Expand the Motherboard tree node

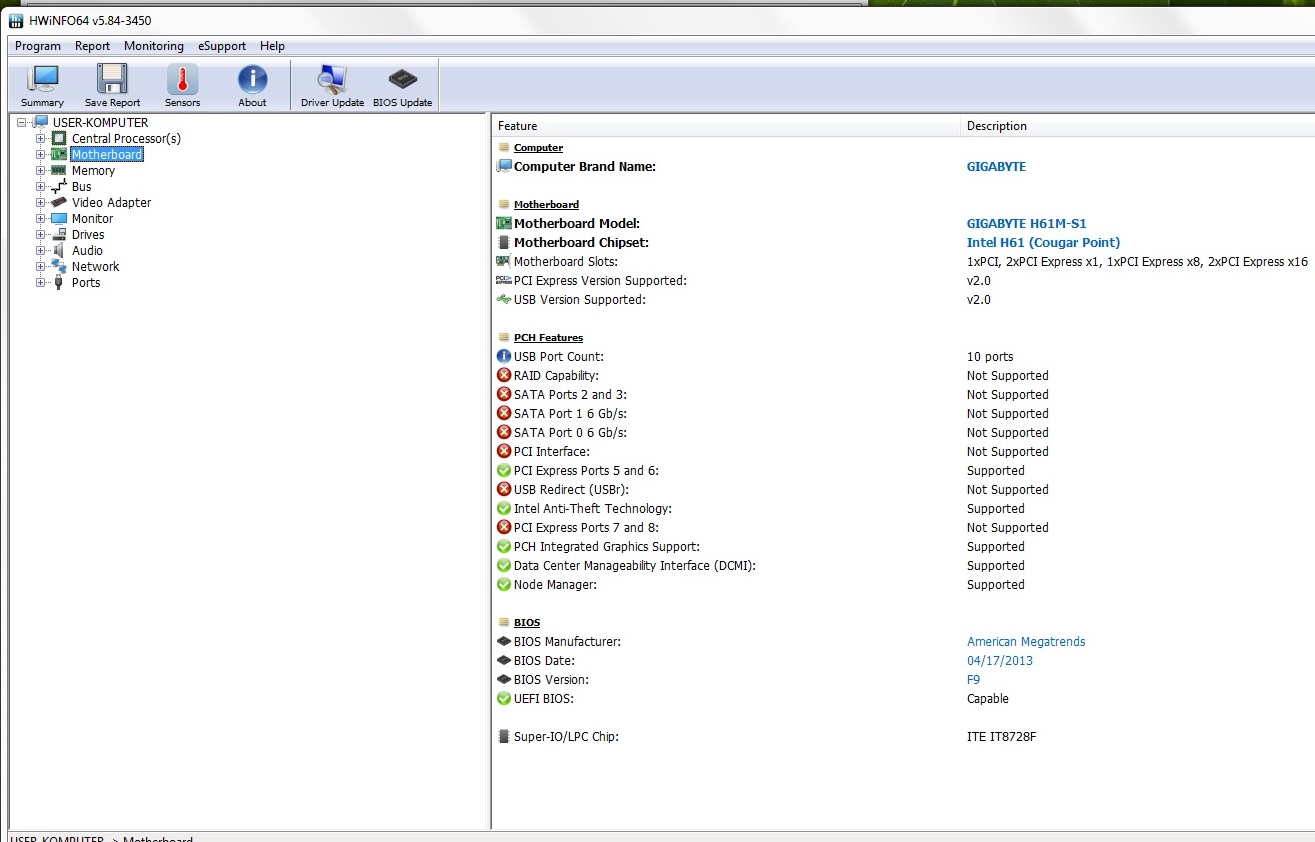41,155
